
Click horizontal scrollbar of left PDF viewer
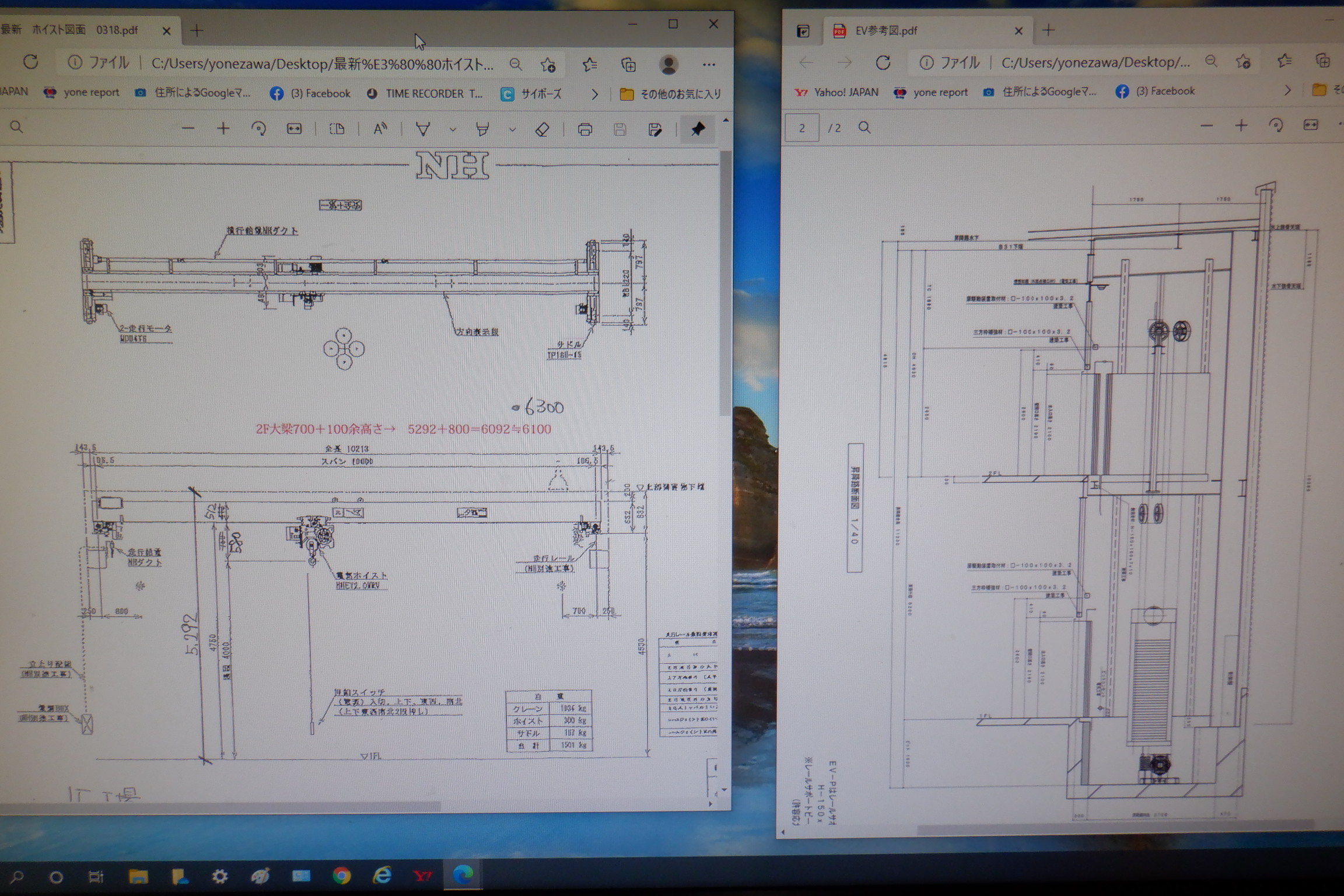219,807
